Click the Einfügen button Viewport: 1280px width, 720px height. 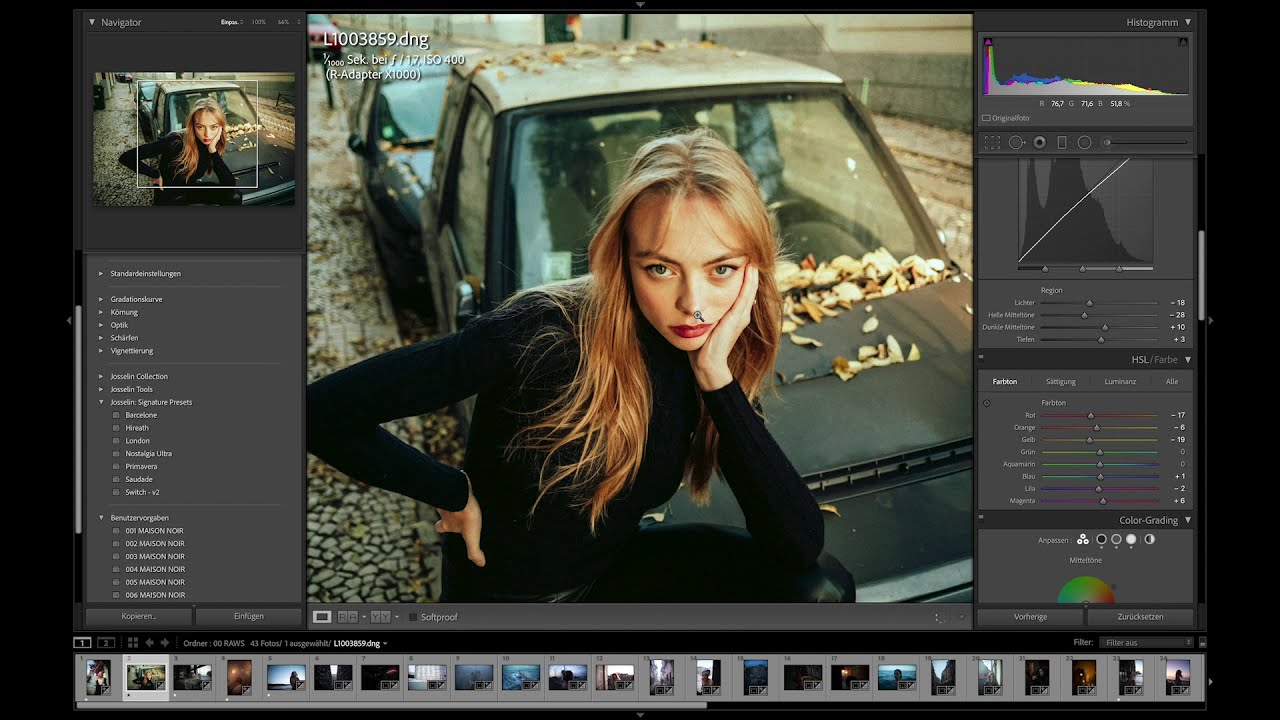[x=248, y=616]
